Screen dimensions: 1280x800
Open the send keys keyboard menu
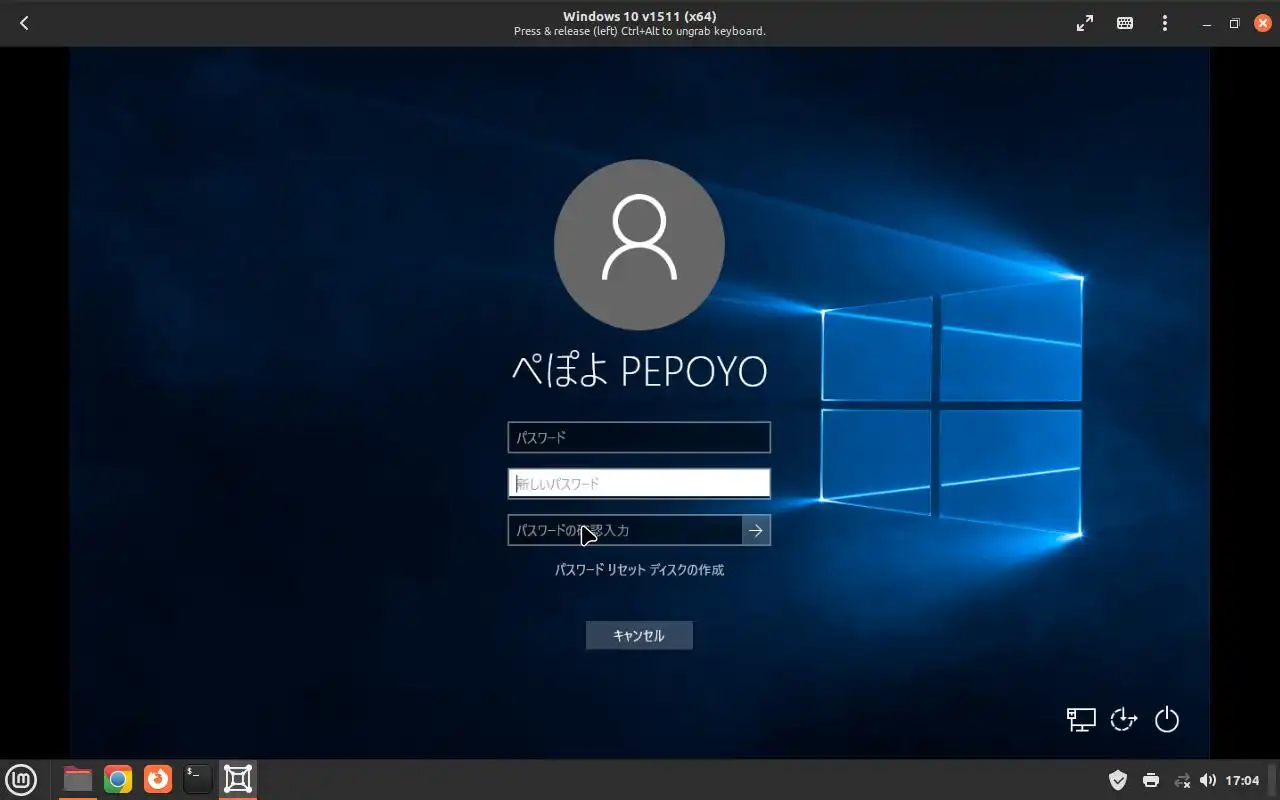(x=1125, y=23)
